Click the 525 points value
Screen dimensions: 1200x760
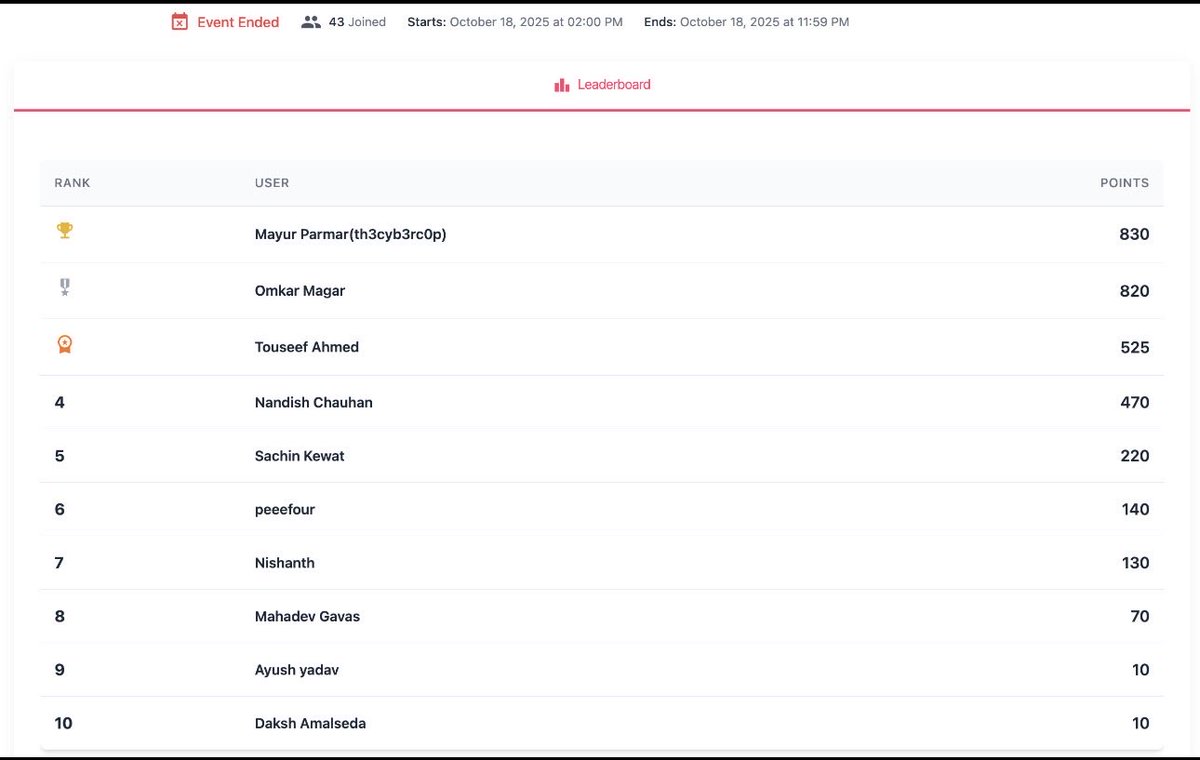pyautogui.click(x=1134, y=347)
